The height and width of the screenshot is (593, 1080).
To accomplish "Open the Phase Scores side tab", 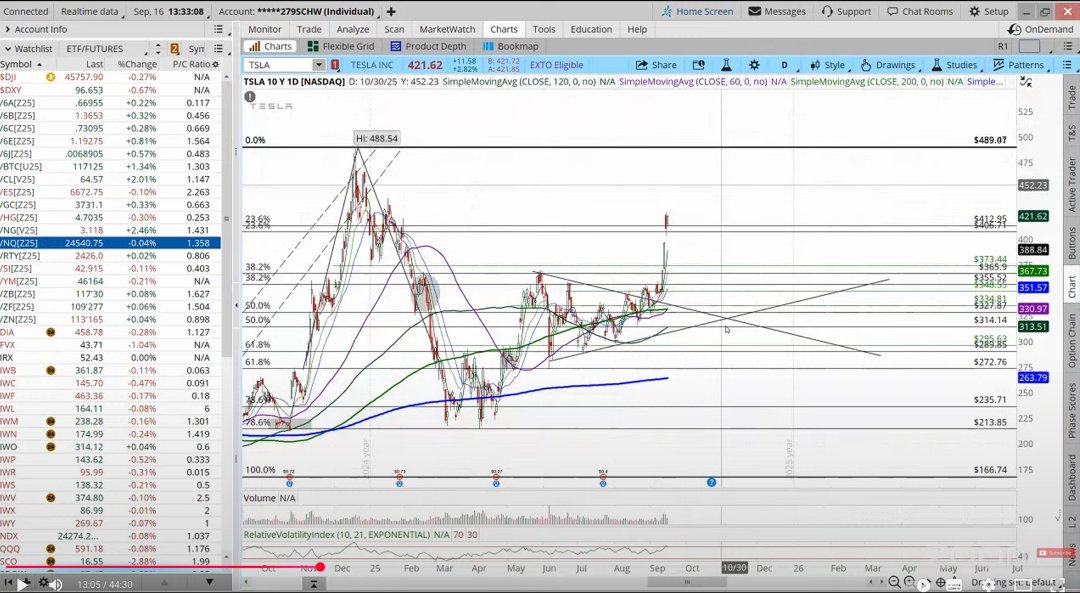I will click(1071, 410).
